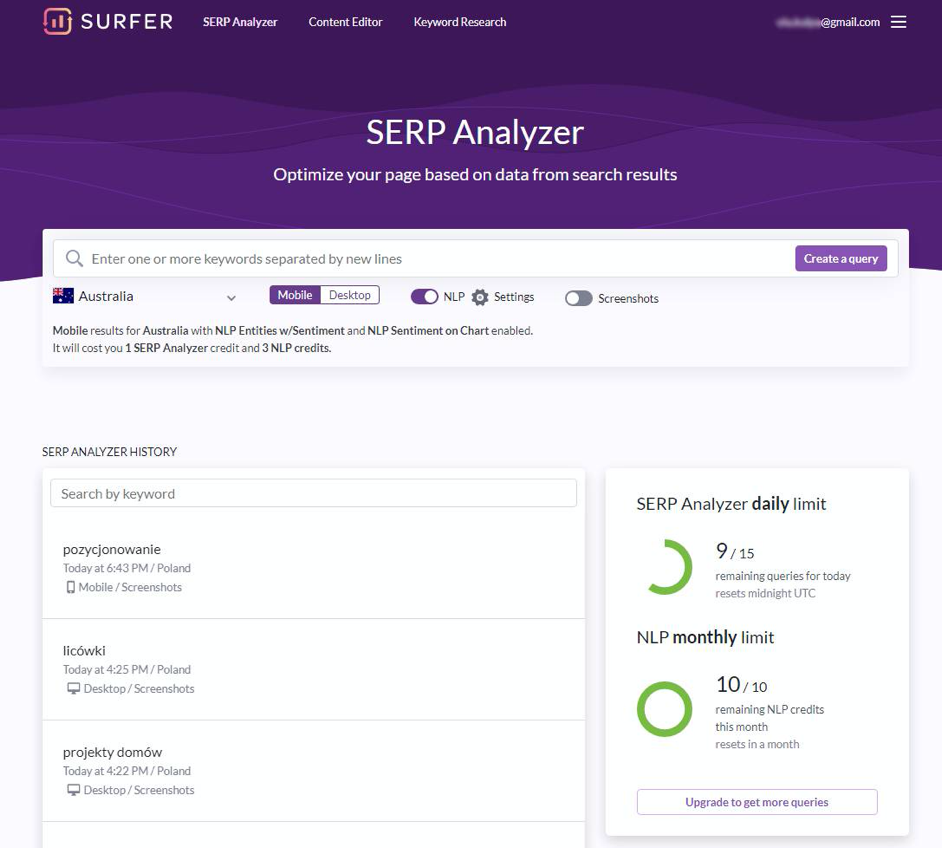Click the 'SERP Analyzer' page title

(x=475, y=133)
